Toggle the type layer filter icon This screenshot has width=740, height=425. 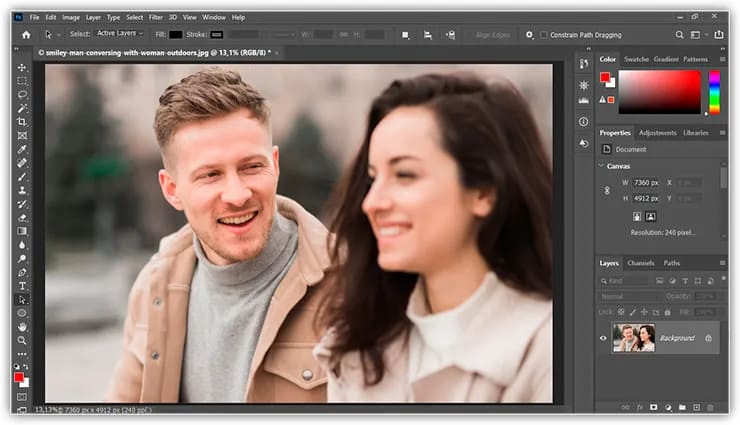685,281
